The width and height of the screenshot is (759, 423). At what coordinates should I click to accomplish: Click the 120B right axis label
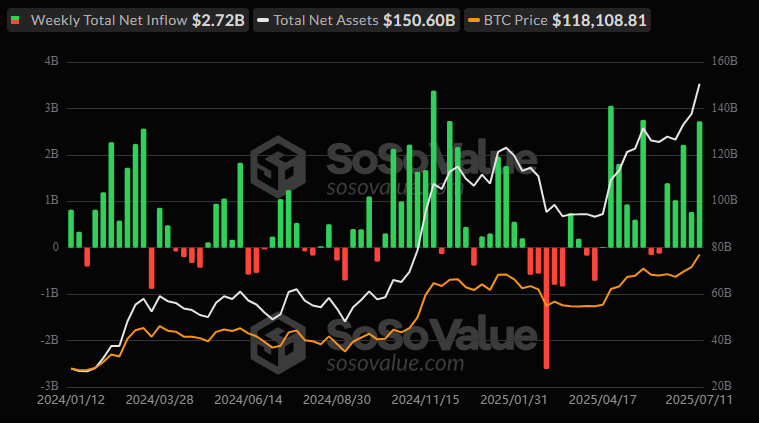724,154
